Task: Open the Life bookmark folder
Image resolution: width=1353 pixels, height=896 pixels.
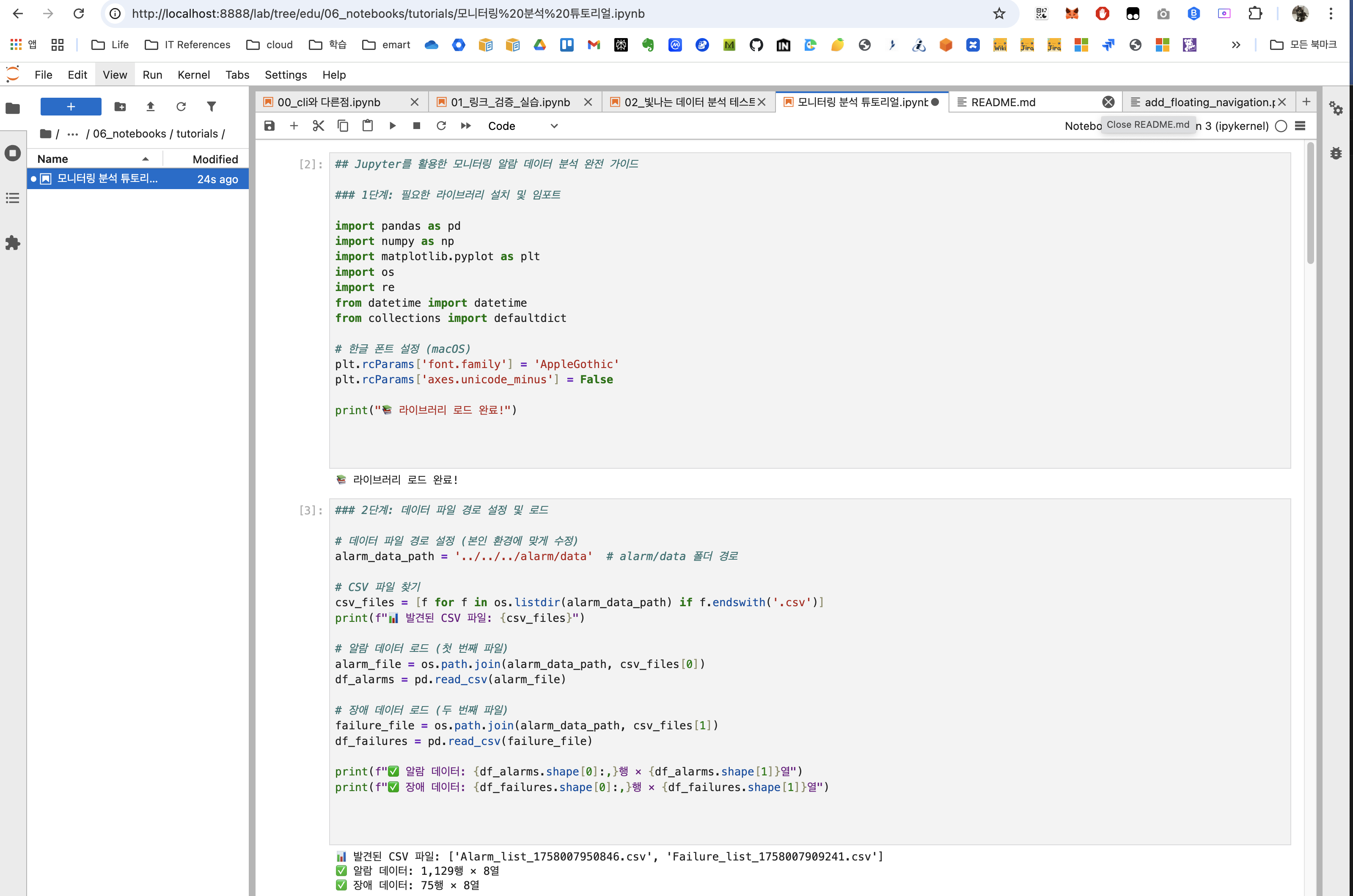Action: 110,44
